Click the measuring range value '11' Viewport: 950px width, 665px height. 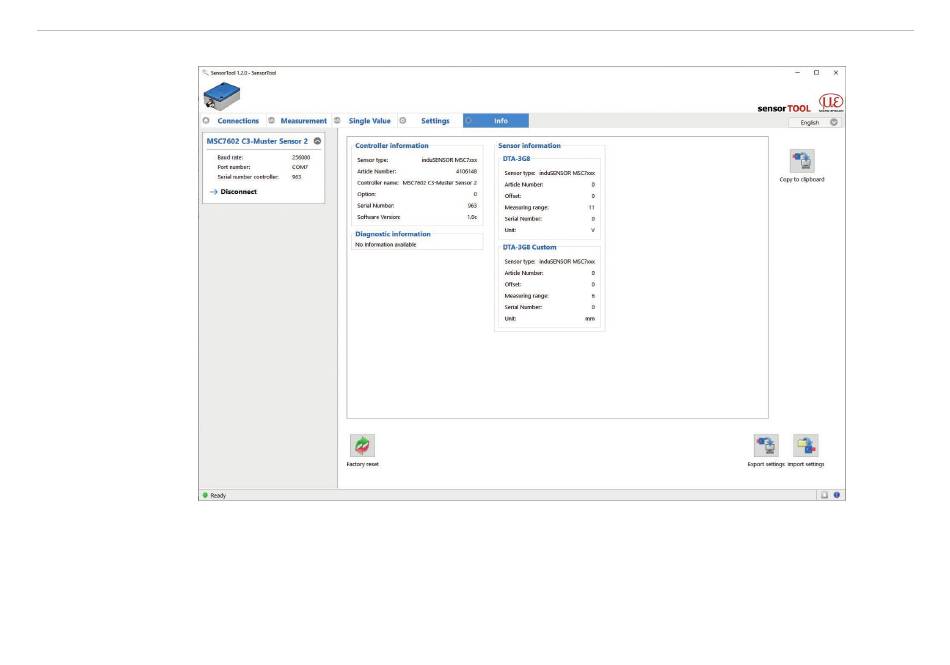[x=591, y=207]
